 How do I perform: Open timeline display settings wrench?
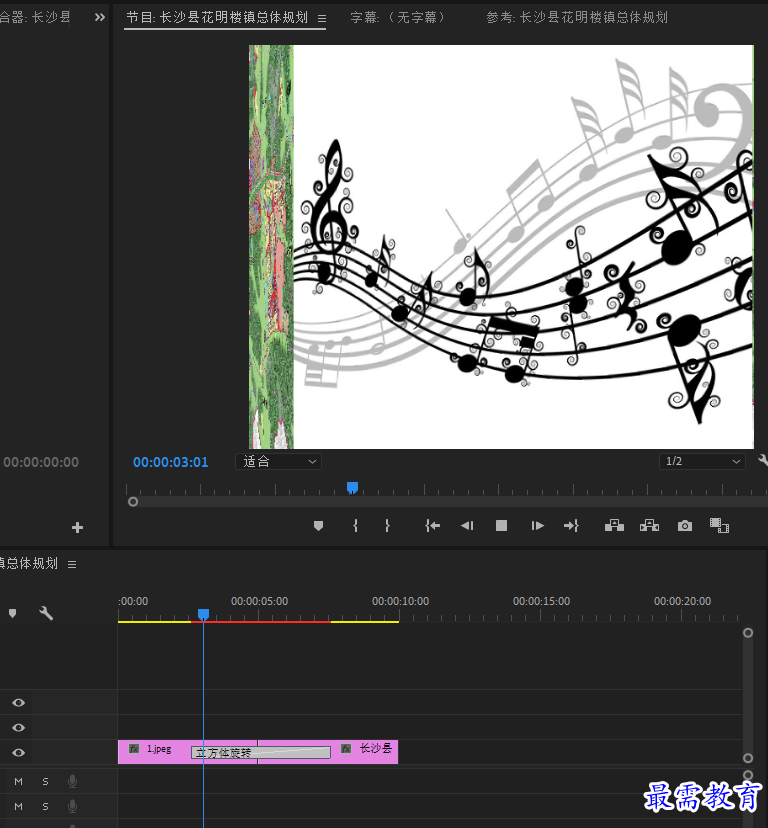[x=46, y=613]
